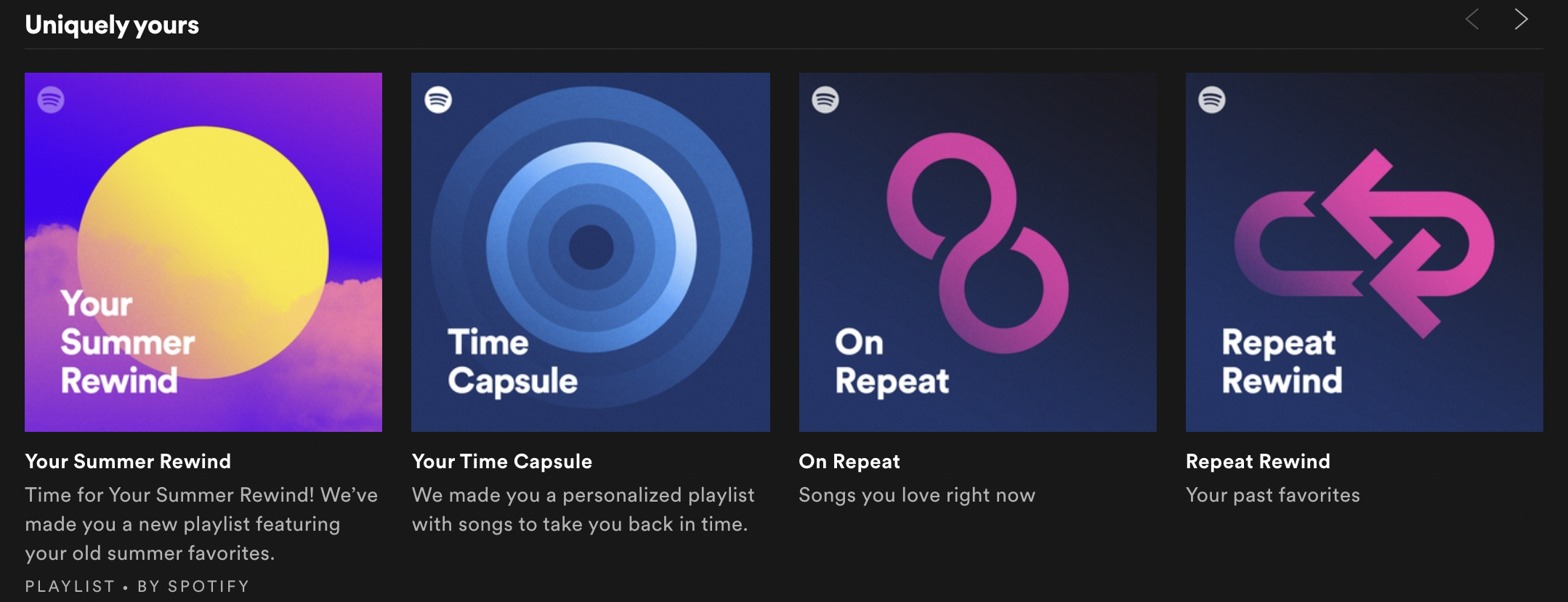
Task: Click the previous arrow in Uniquely yours
Action: (x=1473, y=20)
